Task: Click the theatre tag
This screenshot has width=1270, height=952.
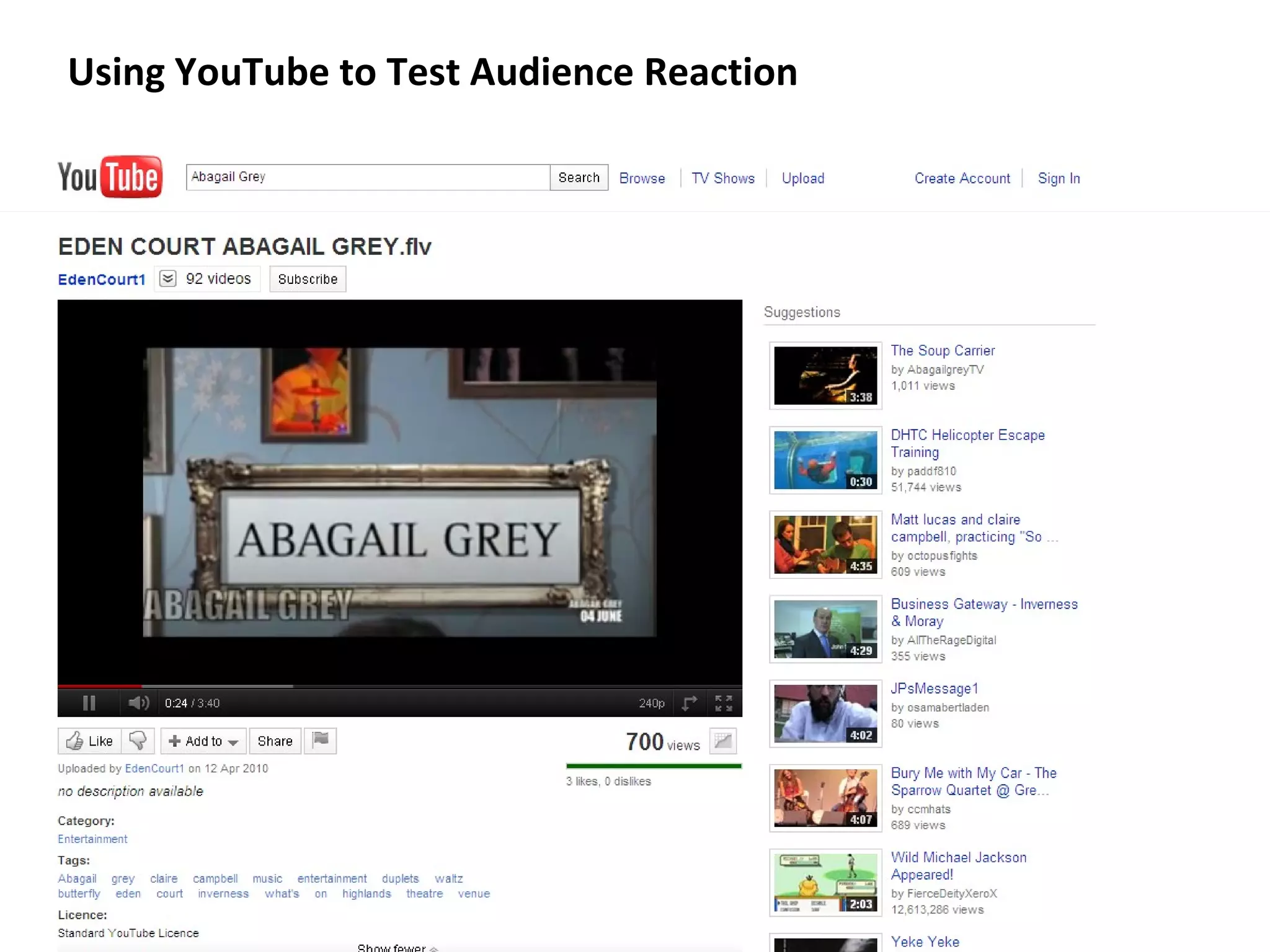Action: click(x=424, y=894)
